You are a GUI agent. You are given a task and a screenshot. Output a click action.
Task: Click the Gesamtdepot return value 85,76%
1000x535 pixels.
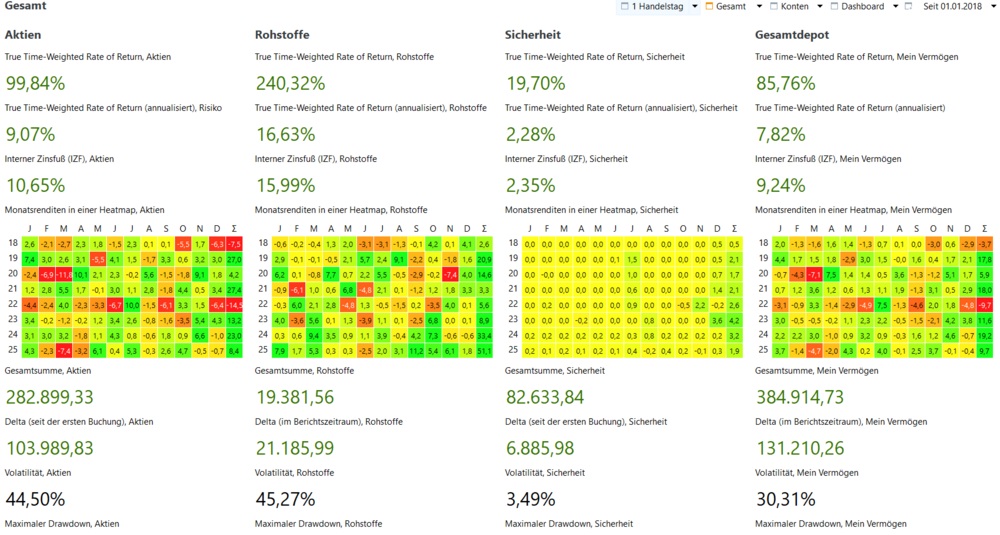pyautogui.click(x=786, y=84)
